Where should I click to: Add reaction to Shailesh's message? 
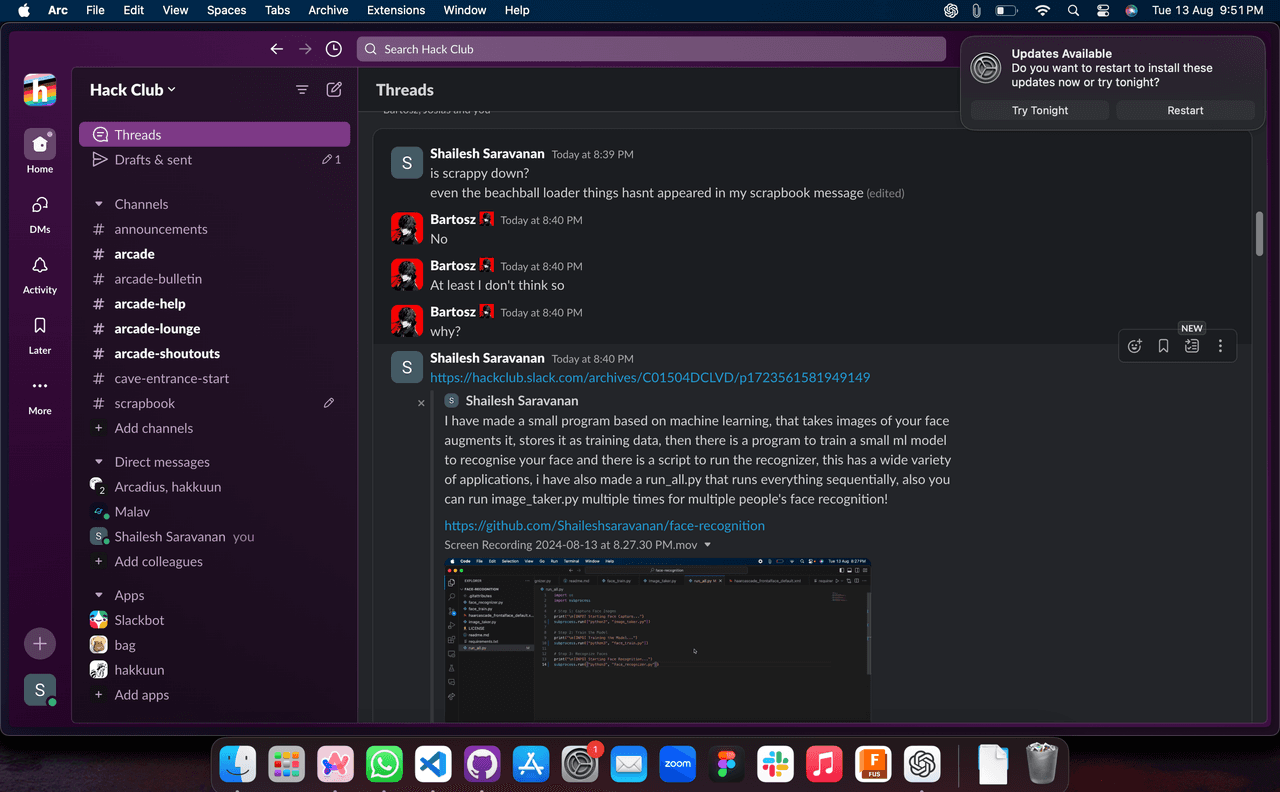pyautogui.click(x=1134, y=346)
